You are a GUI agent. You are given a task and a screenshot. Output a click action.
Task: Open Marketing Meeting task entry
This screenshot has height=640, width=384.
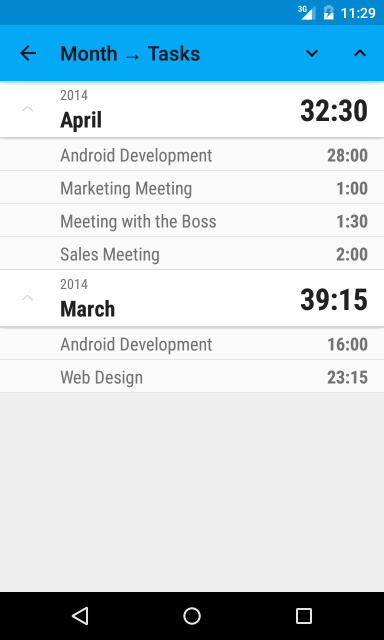pos(192,188)
